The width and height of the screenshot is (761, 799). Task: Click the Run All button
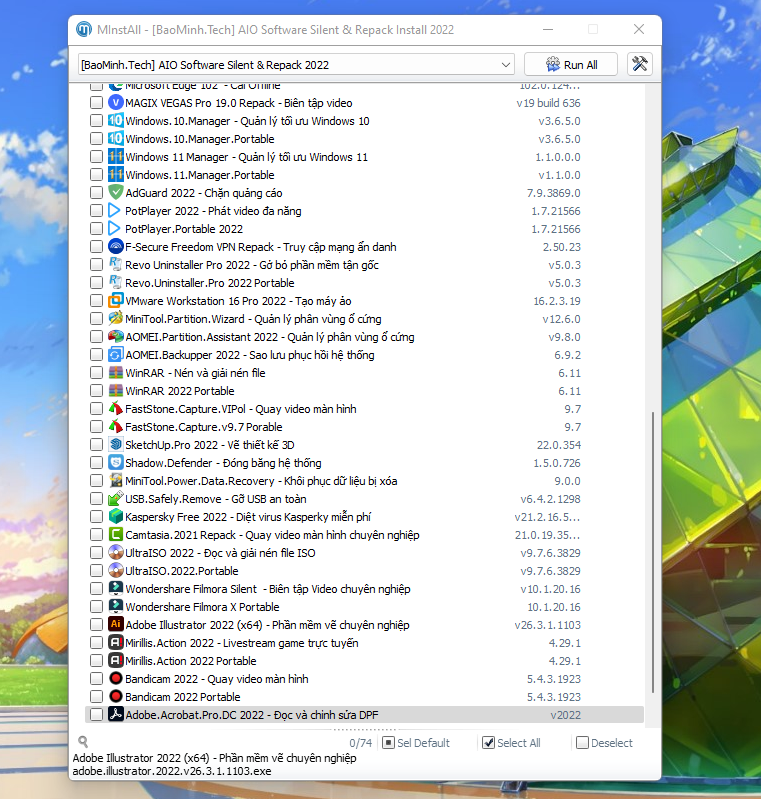[570, 64]
